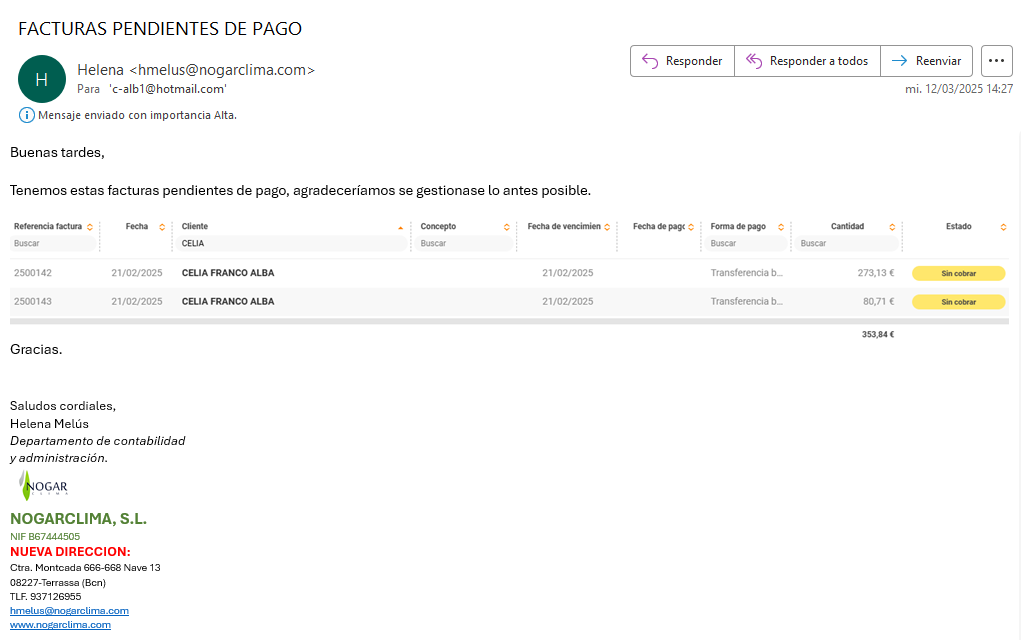
Task: Click the high importance info icon
Action: point(27,115)
